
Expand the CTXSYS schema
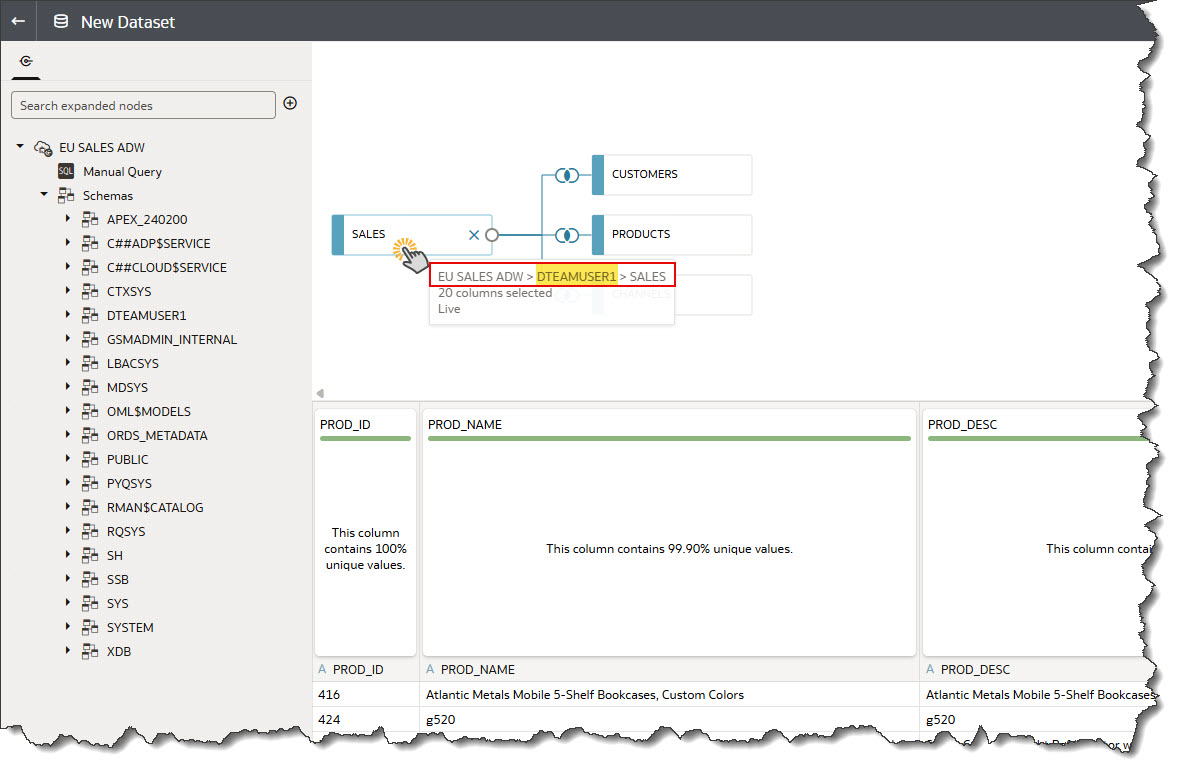tap(68, 290)
